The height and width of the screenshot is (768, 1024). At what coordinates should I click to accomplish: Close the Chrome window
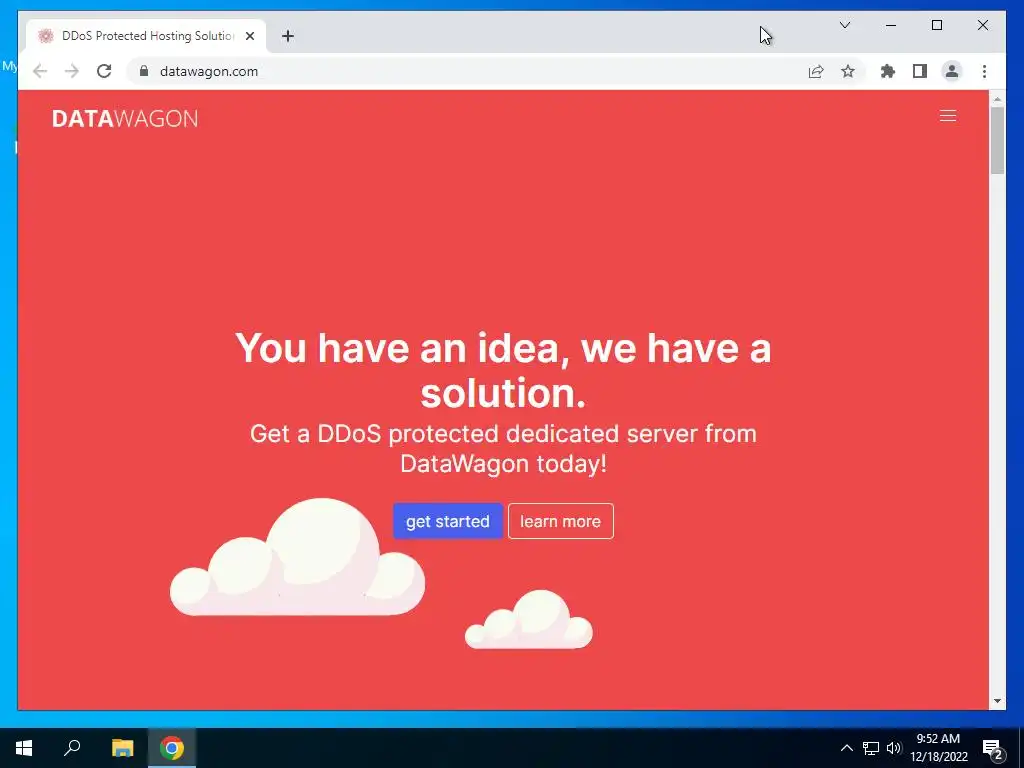[x=982, y=25]
